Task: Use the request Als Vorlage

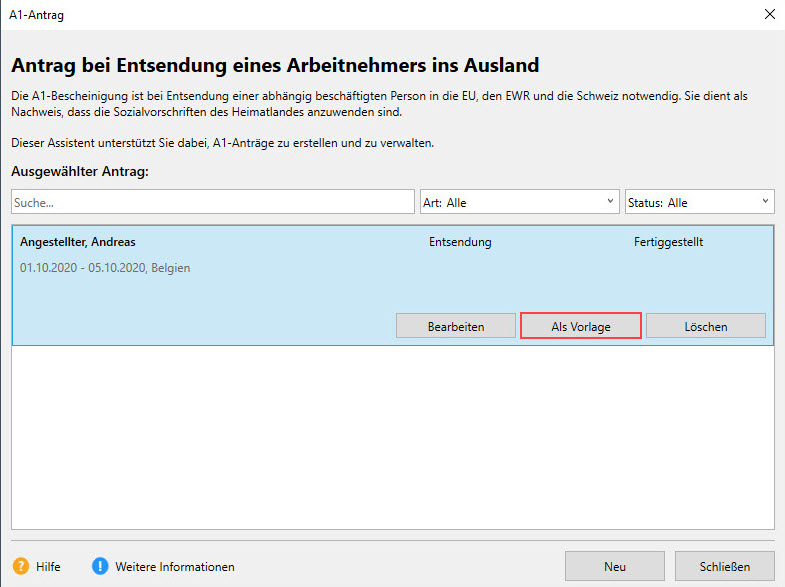Action: [581, 326]
